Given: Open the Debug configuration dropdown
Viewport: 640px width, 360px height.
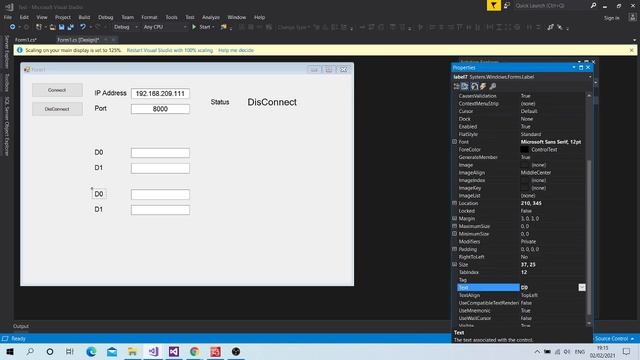Looking at the screenshot, I should click(x=126, y=27).
